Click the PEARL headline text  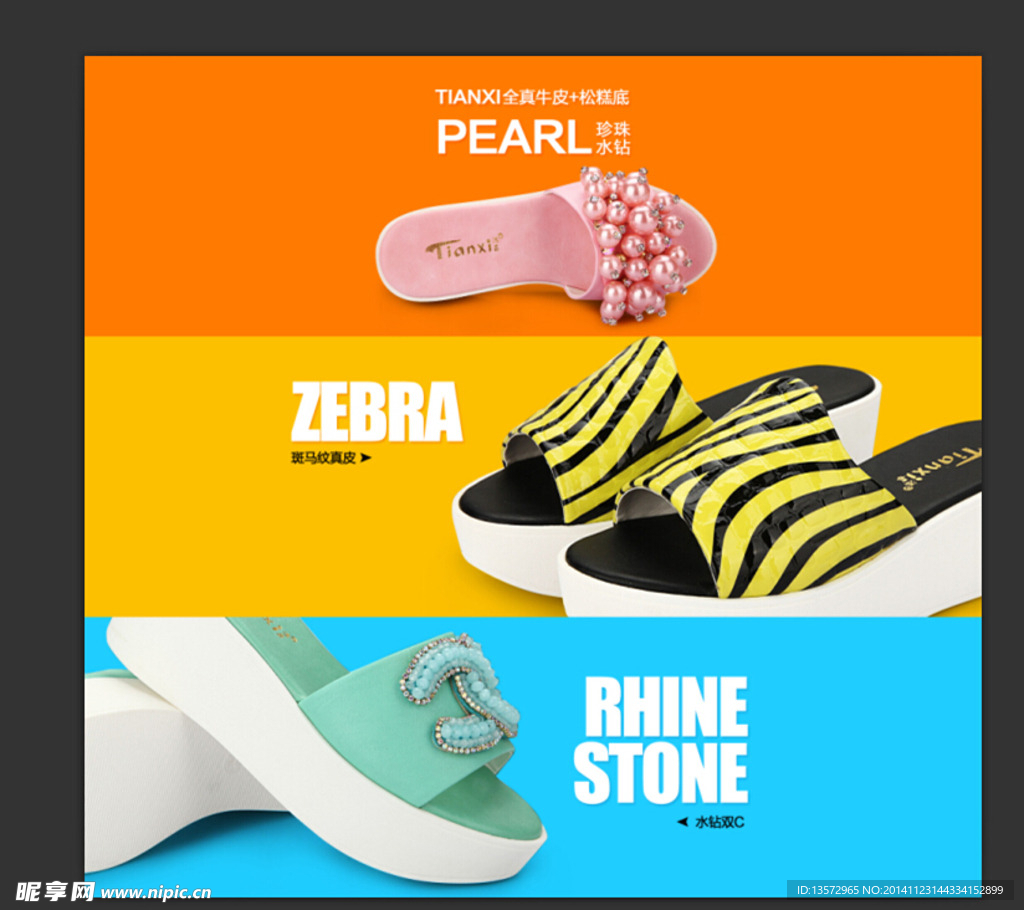pos(514,137)
